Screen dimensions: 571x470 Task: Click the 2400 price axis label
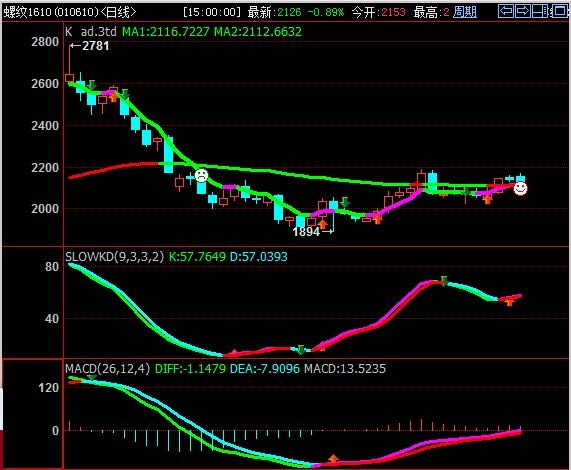tap(45, 126)
